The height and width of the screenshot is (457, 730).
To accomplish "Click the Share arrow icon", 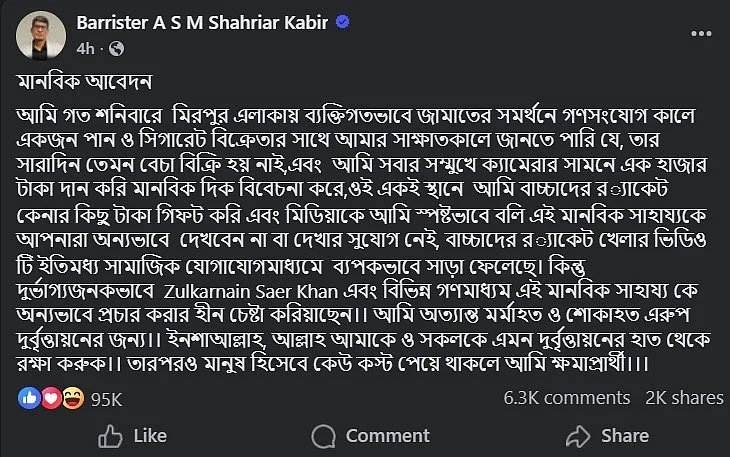I will tap(577, 436).
